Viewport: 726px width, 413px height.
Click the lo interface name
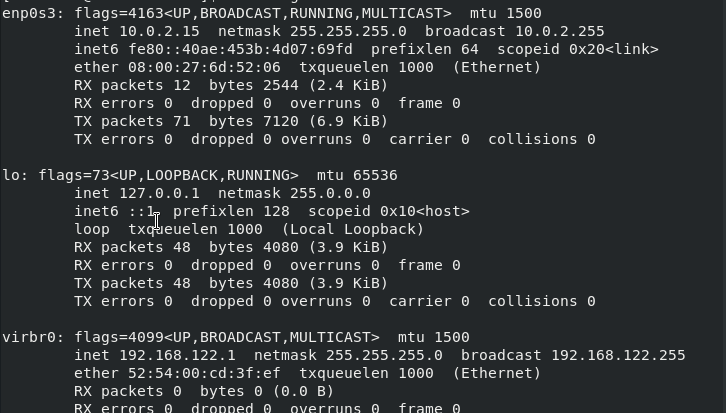point(11,175)
